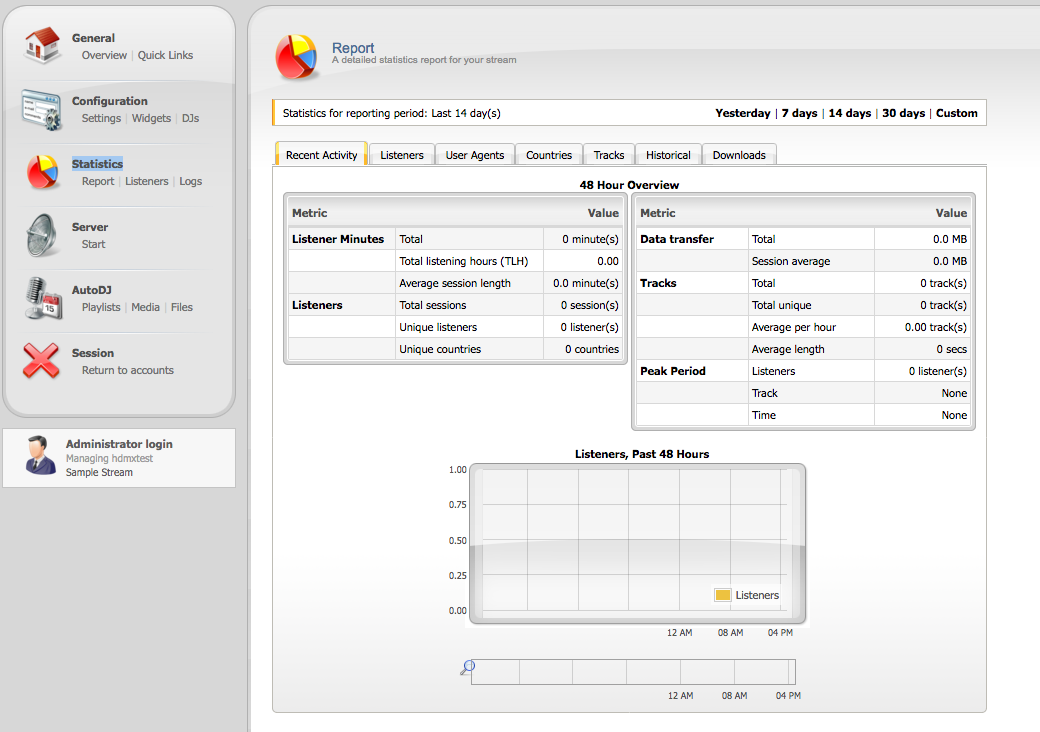
Task: Click the AutoDJ microphone icon
Action: pyautogui.click(x=42, y=298)
